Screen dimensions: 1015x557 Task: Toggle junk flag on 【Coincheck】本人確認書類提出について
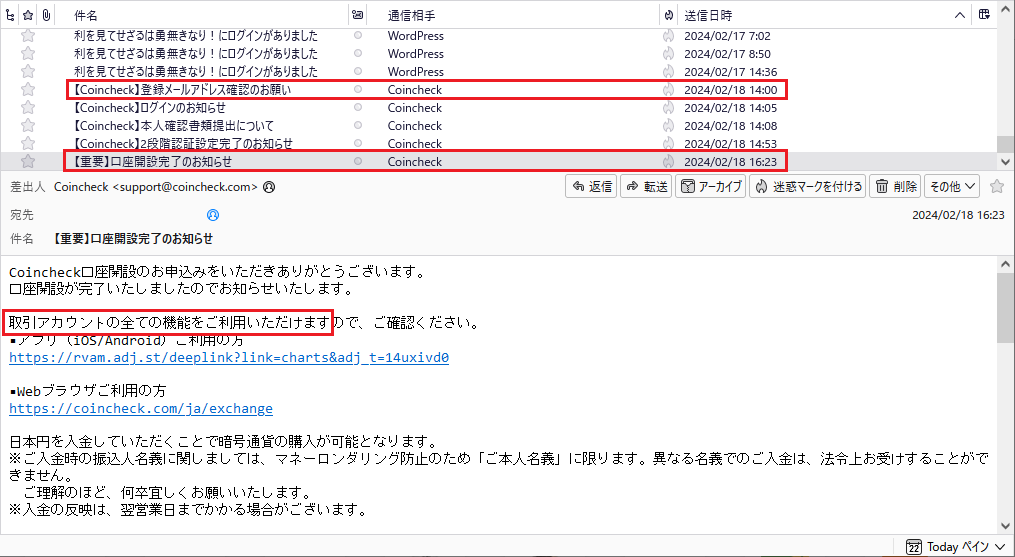pyautogui.click(x=668, y=126)
